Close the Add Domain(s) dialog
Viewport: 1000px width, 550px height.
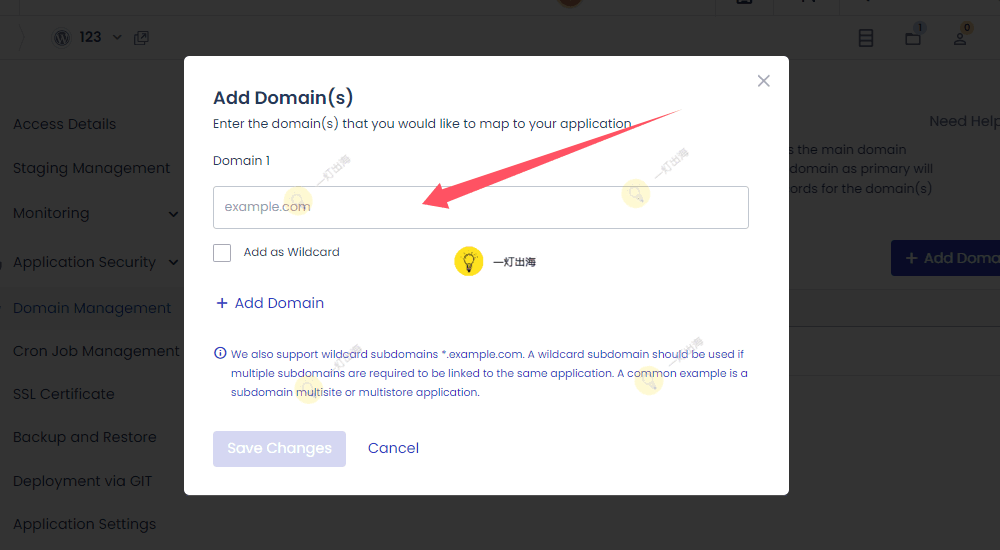pyautogui.click(x=763, y=81)
